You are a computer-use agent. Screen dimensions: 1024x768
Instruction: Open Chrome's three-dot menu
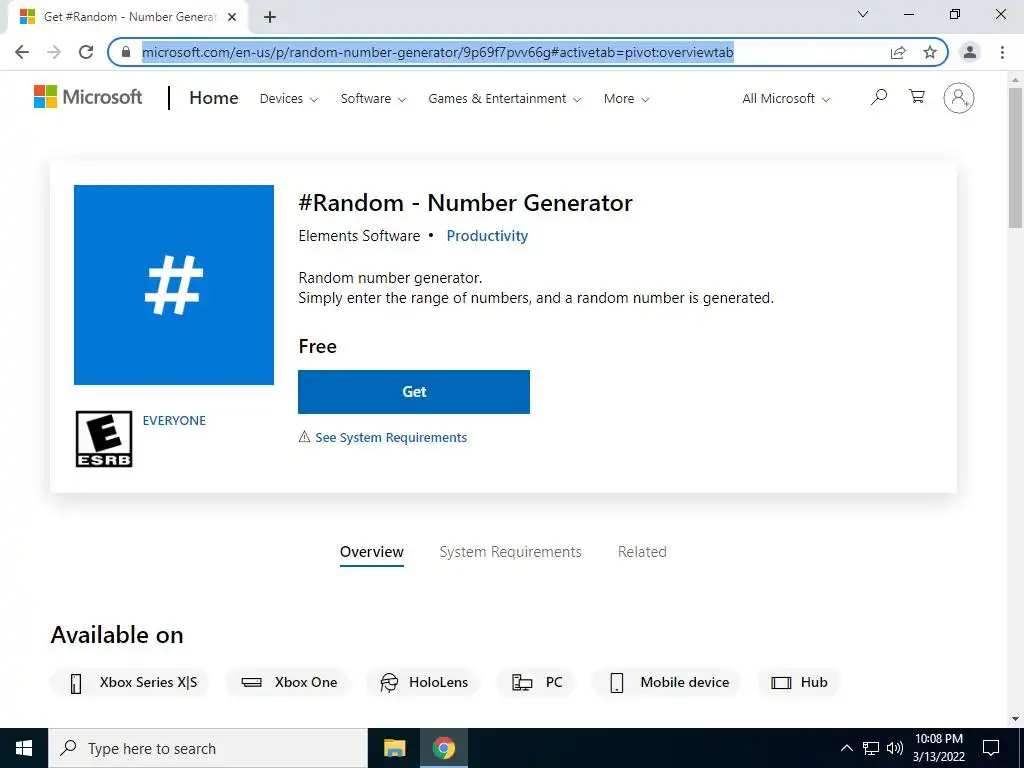[x=1002, y=52]
